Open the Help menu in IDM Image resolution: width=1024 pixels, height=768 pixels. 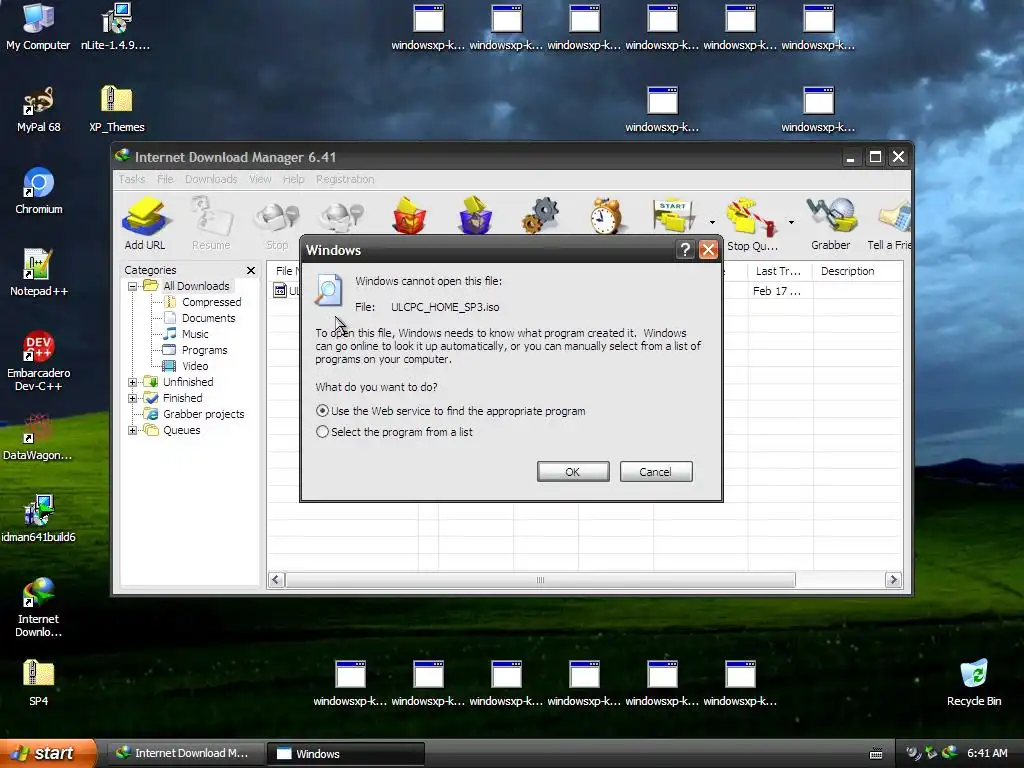293,179
